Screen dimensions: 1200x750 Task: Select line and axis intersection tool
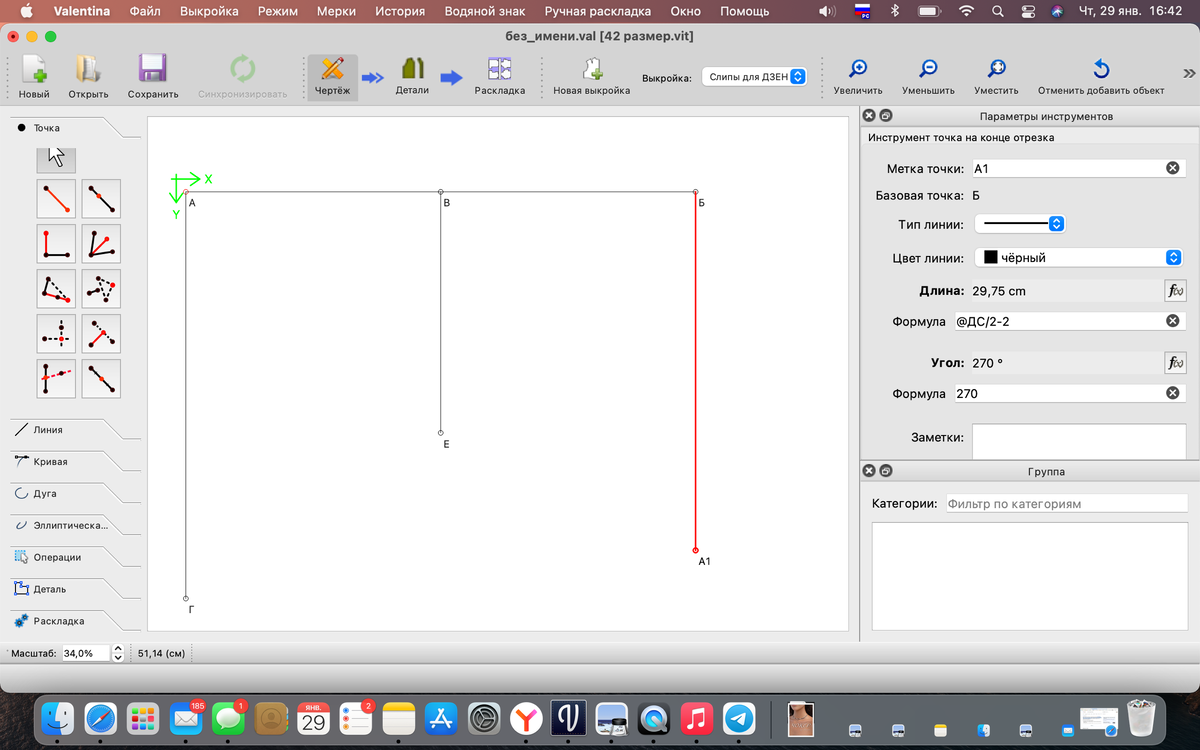pyautogui.click(x=56, y=378)
